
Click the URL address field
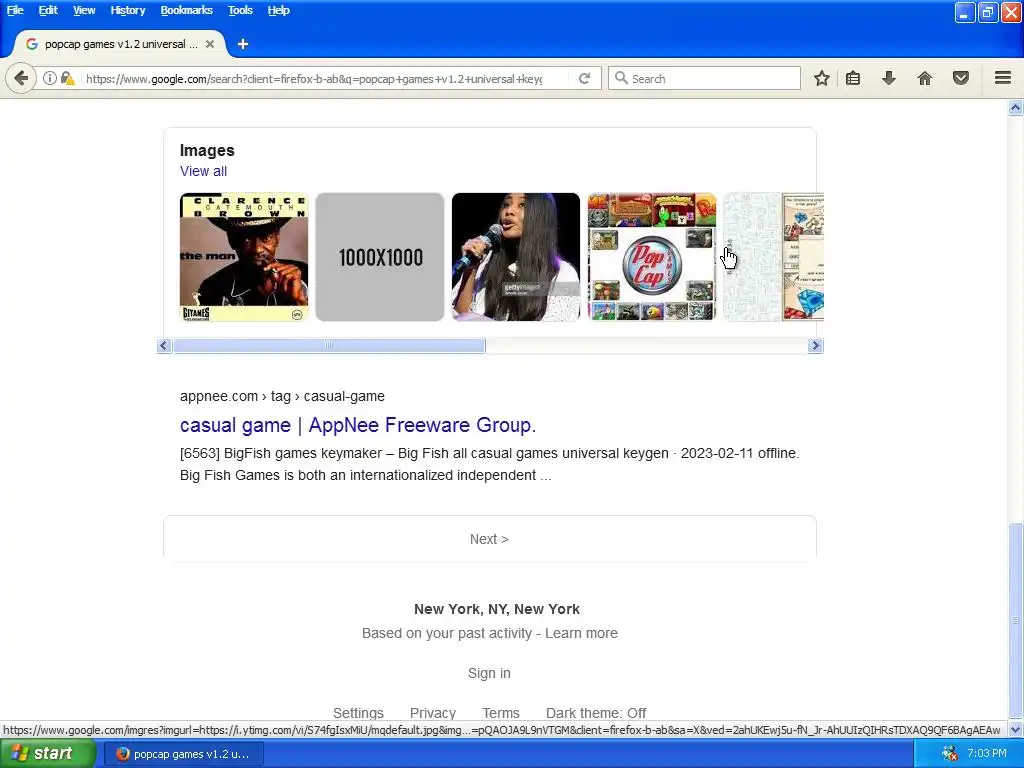(x=313, y=79)
